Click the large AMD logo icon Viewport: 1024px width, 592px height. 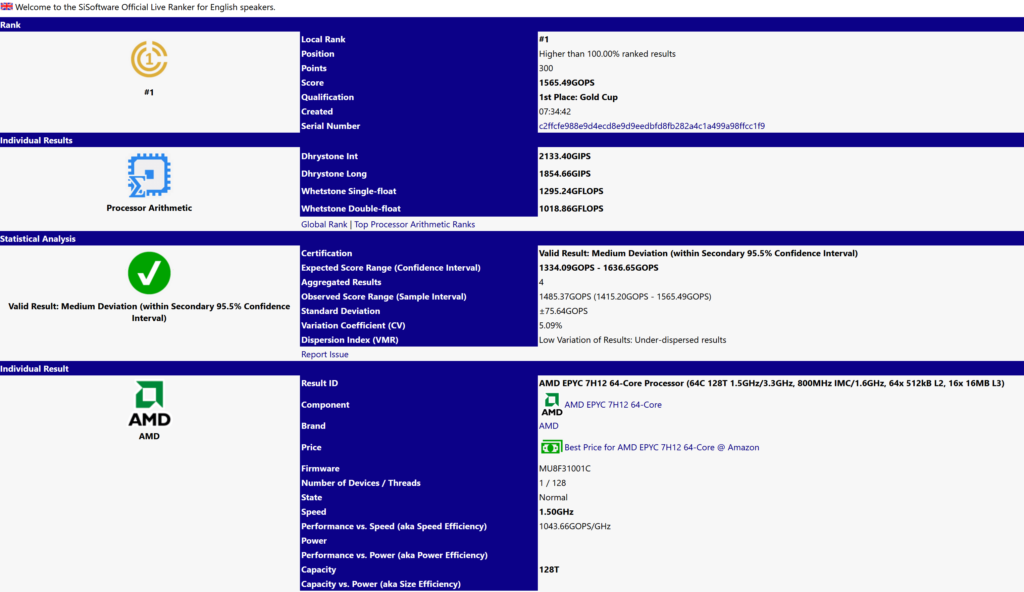[149, 403]
